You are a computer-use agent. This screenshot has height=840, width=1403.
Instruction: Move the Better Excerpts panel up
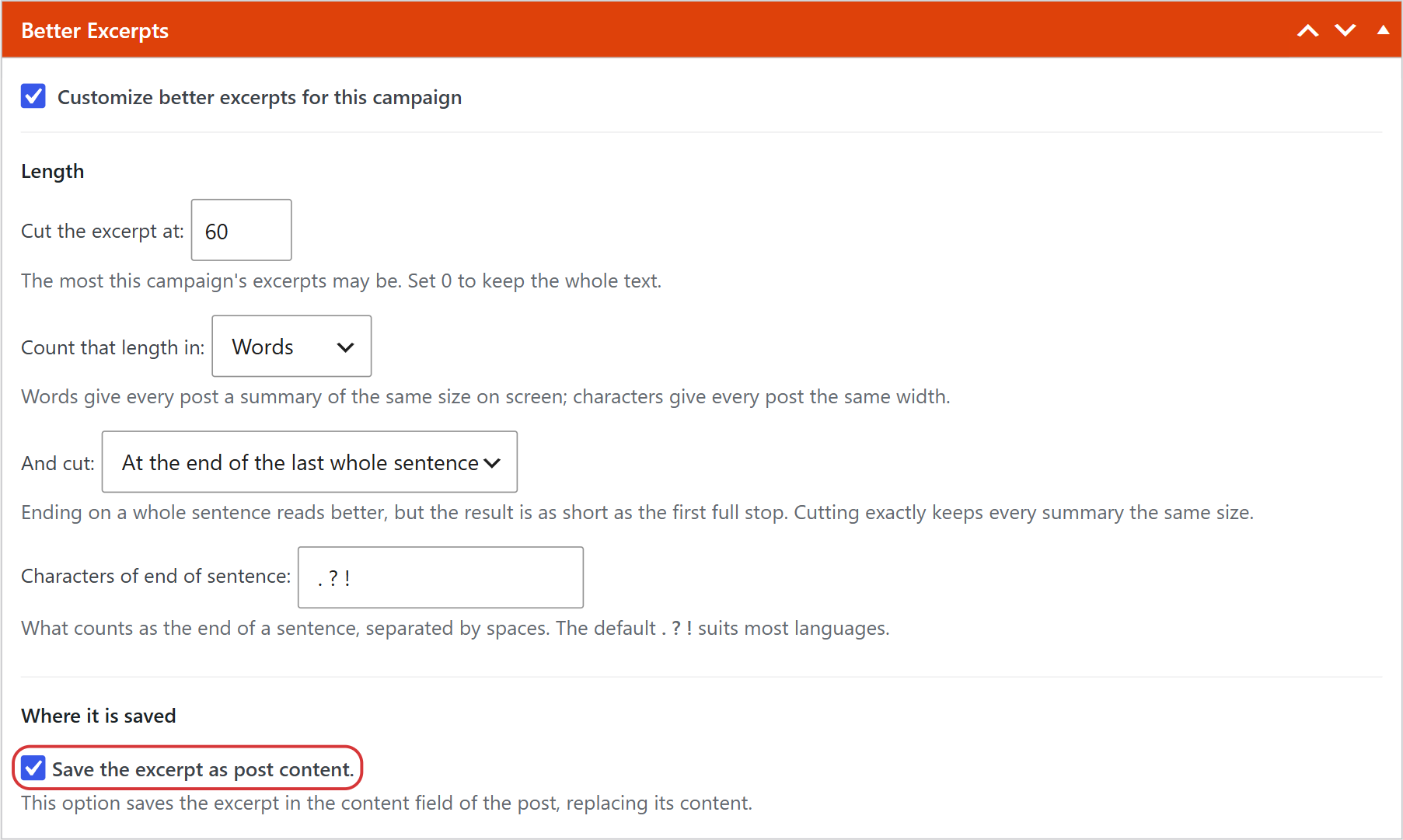(x=1308, y=30)
